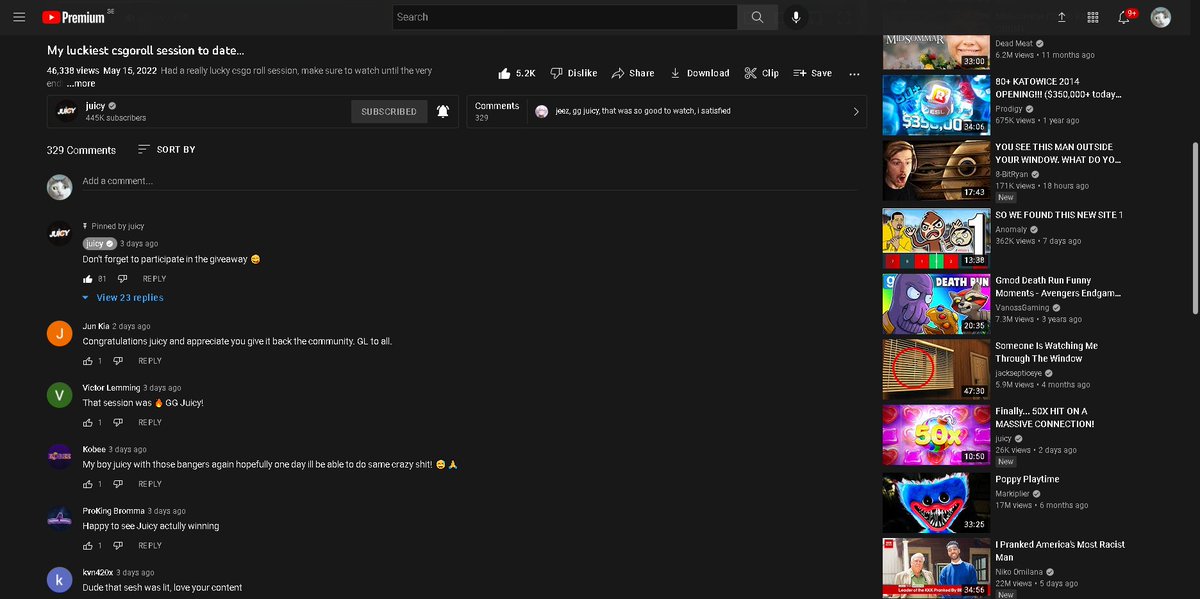The image size is (1200, 599).
Task: Open juicy channel avatar beside subscriber count
Action: 65,112
